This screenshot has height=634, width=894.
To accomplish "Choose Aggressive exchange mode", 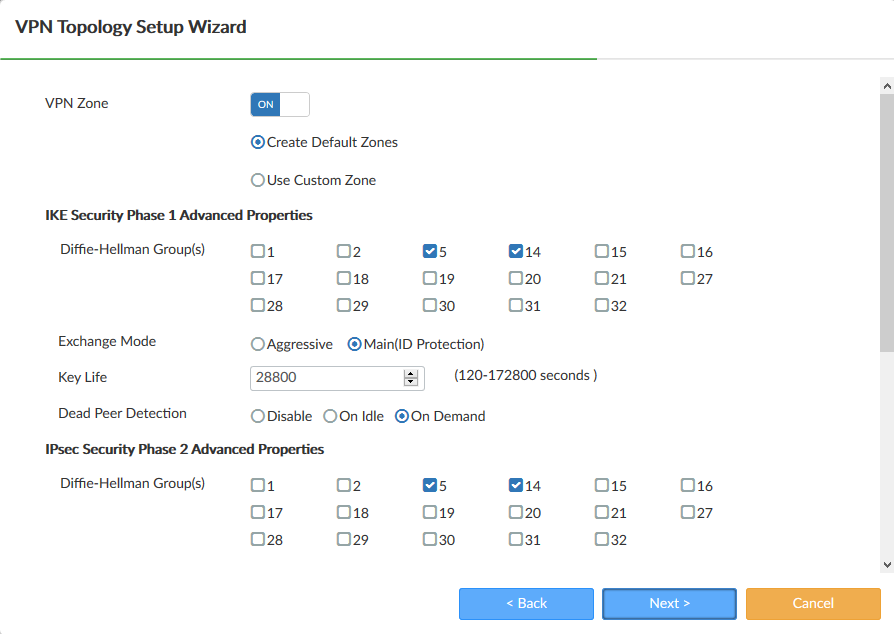I will 257,344.
